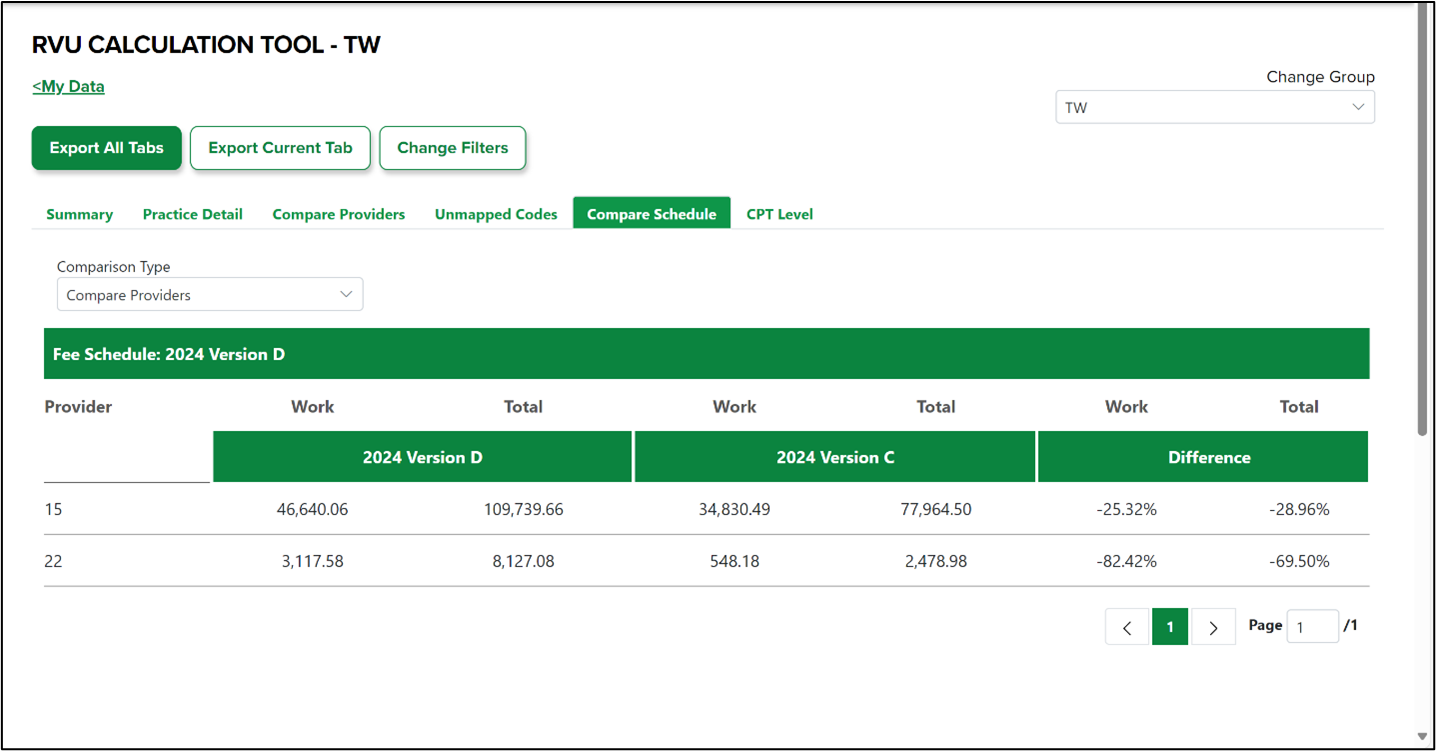Click the Compare Providers dropdown chevron

click(x=346, y=295)
